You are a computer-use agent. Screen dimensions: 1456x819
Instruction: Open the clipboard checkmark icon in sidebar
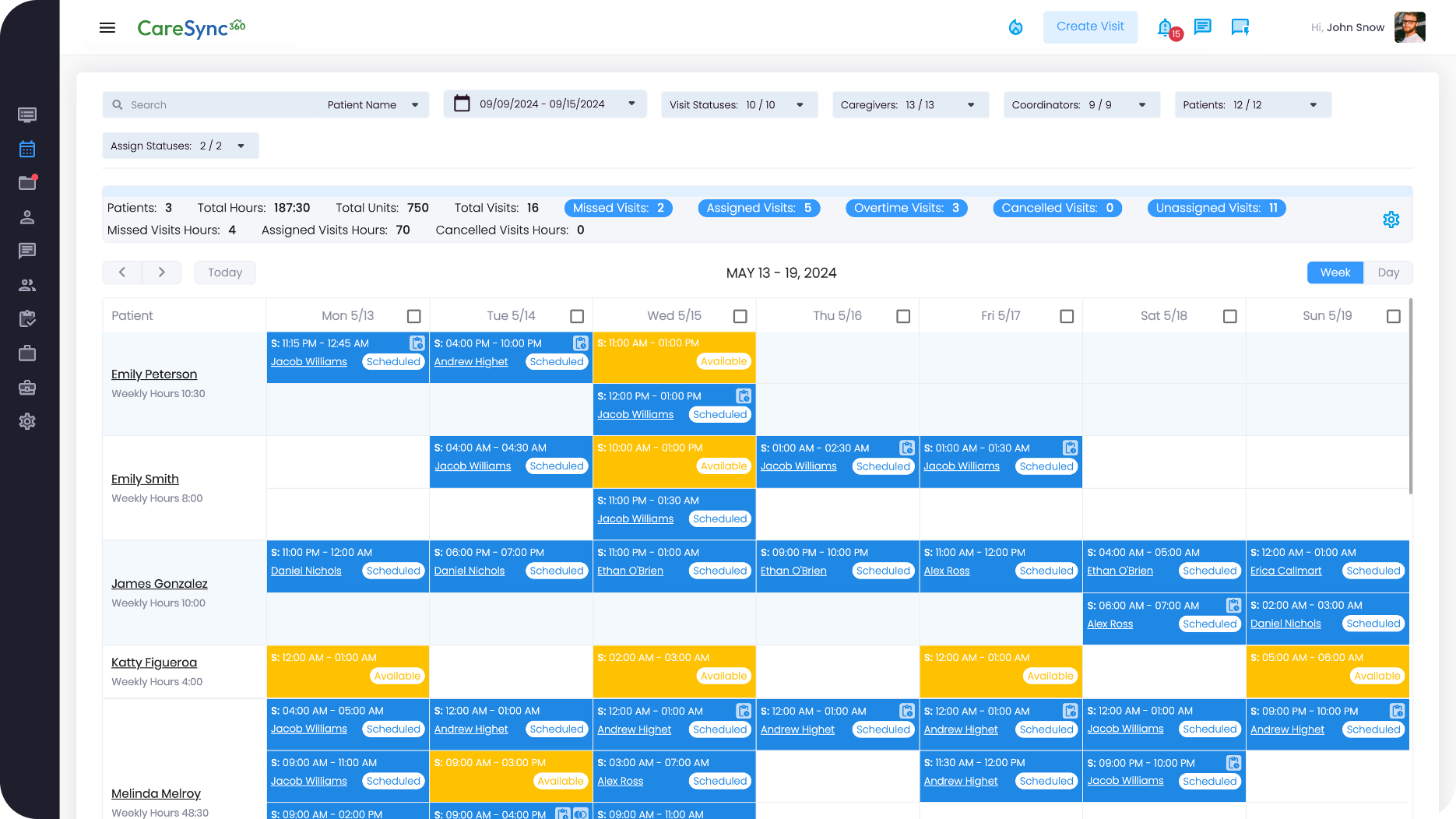(x=27, y=318)
